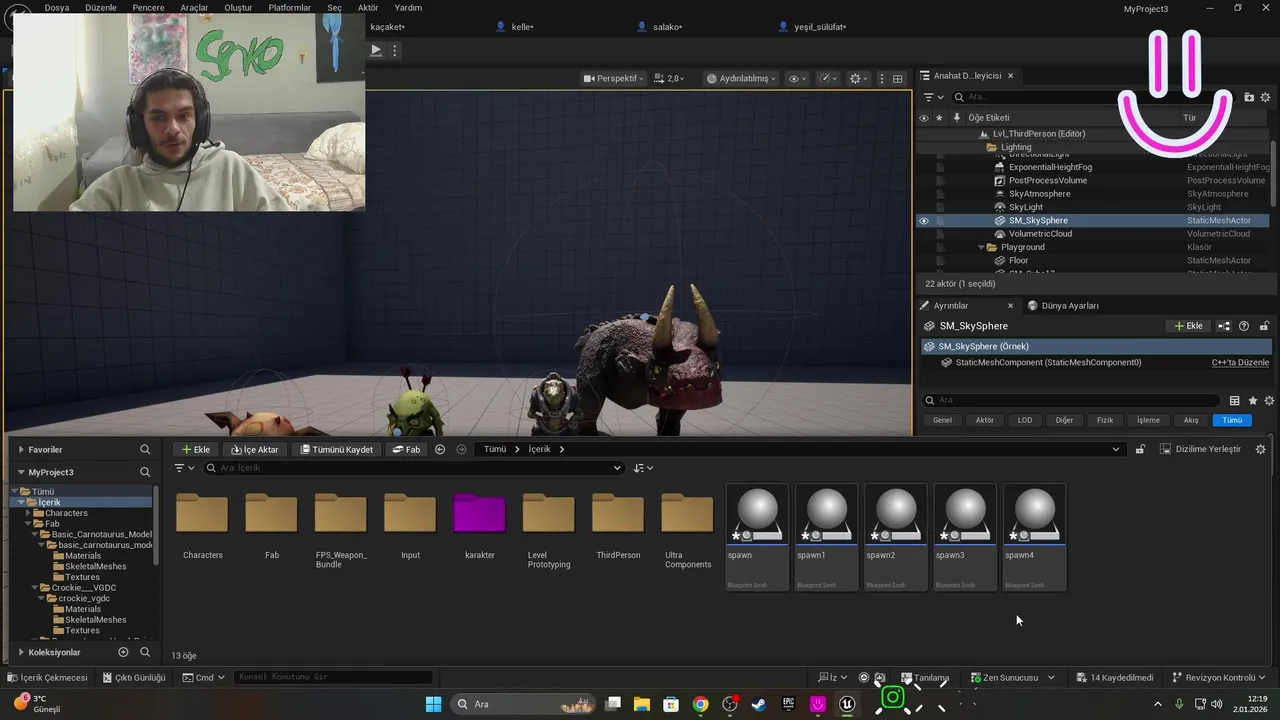Screen dimensions: 1280x720
Task: Toggle the Content Browser lock icon
Action: [x=1140, y=450]
